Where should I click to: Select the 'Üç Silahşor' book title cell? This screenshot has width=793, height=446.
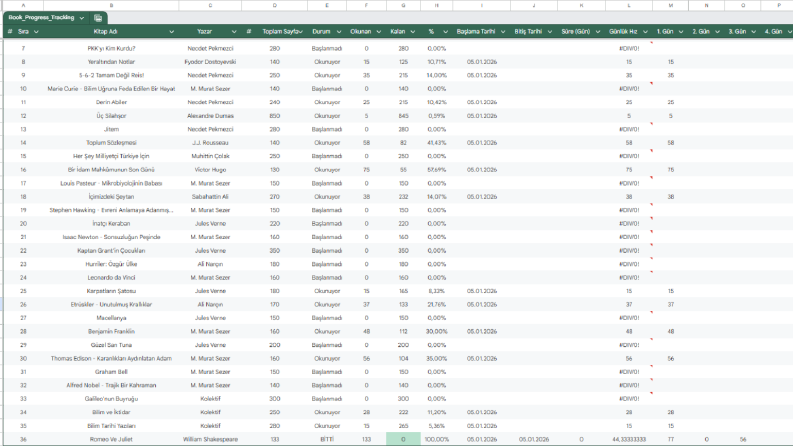[x=111, y=116]
